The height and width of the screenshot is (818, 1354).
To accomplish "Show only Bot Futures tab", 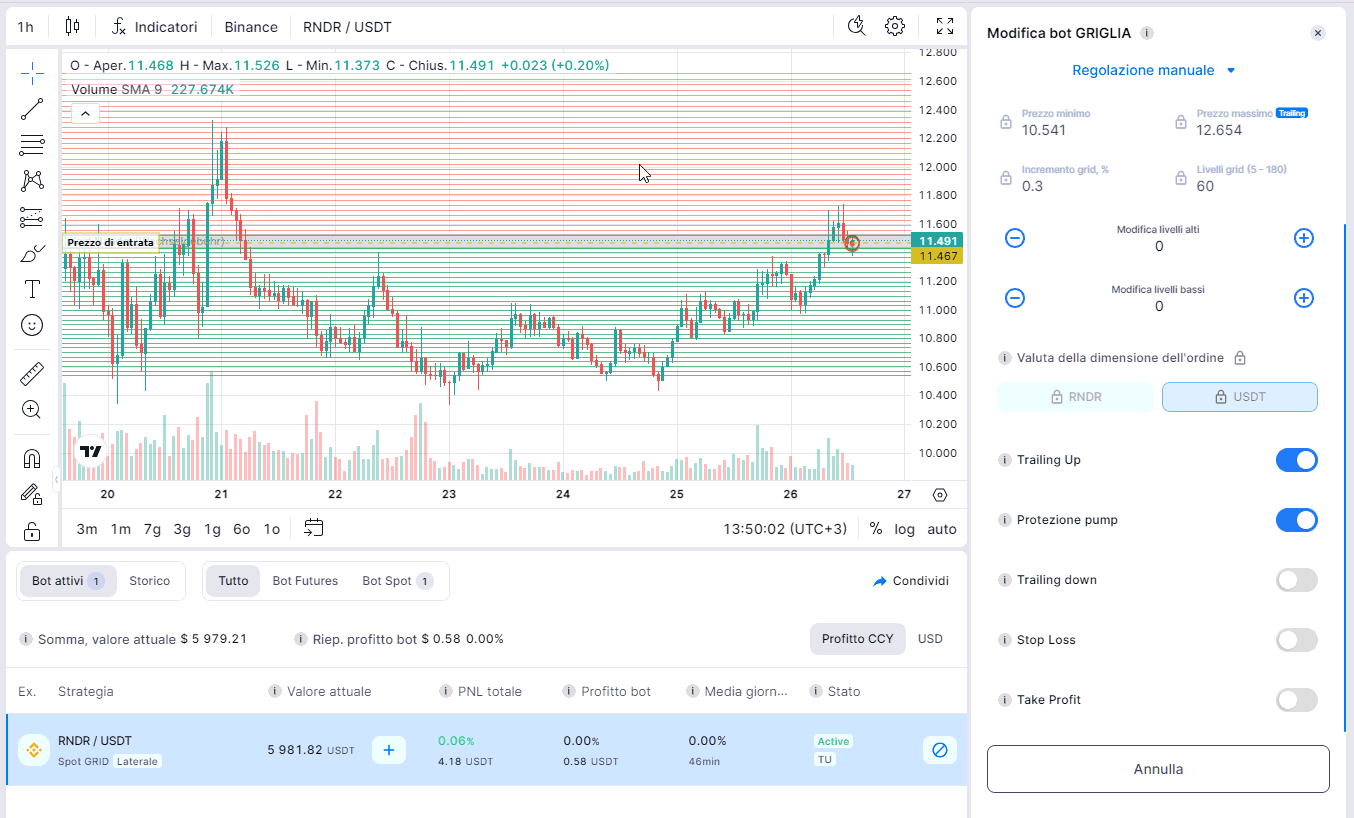I will tap(305, 581).
